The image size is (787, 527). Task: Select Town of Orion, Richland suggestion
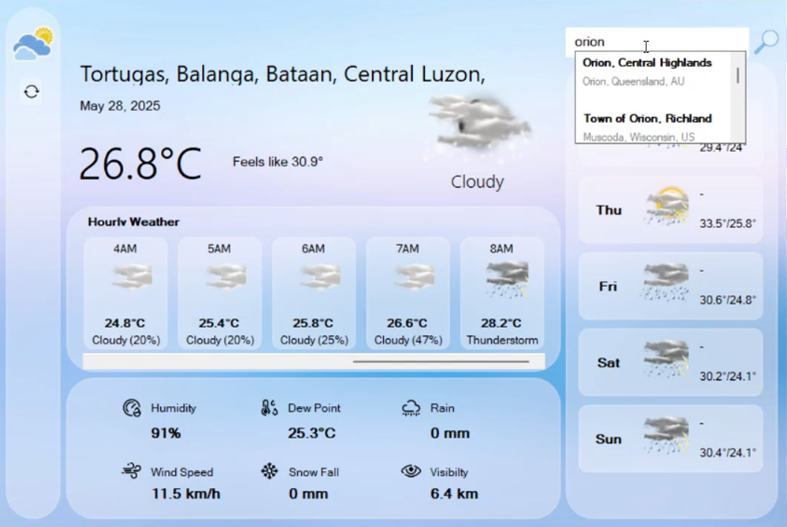pyautogui.click(x=653, y=127)
